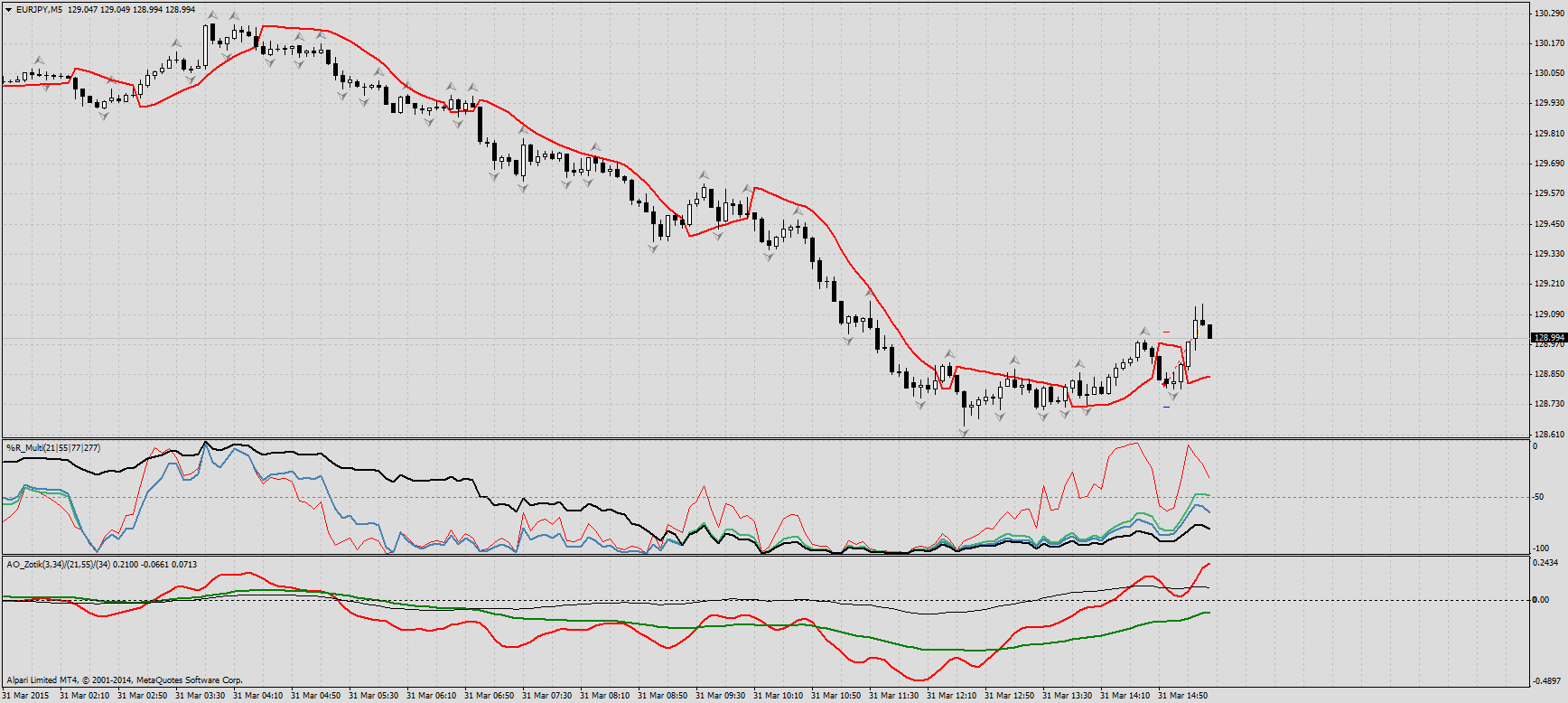Click the 31 Mar 07:30 time label
This screenshot has width=1568, height=703.
coord(547,696)
